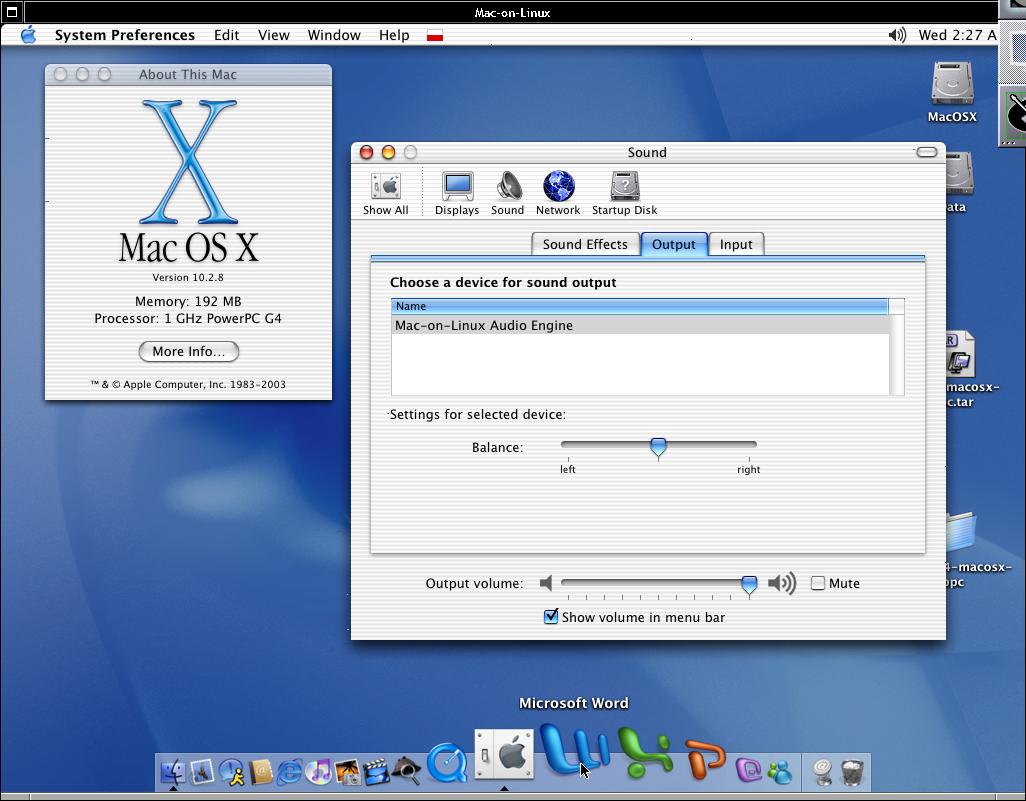Click the menu bar clock
The image size is (1026, 801).
click(x=957, y=35)
